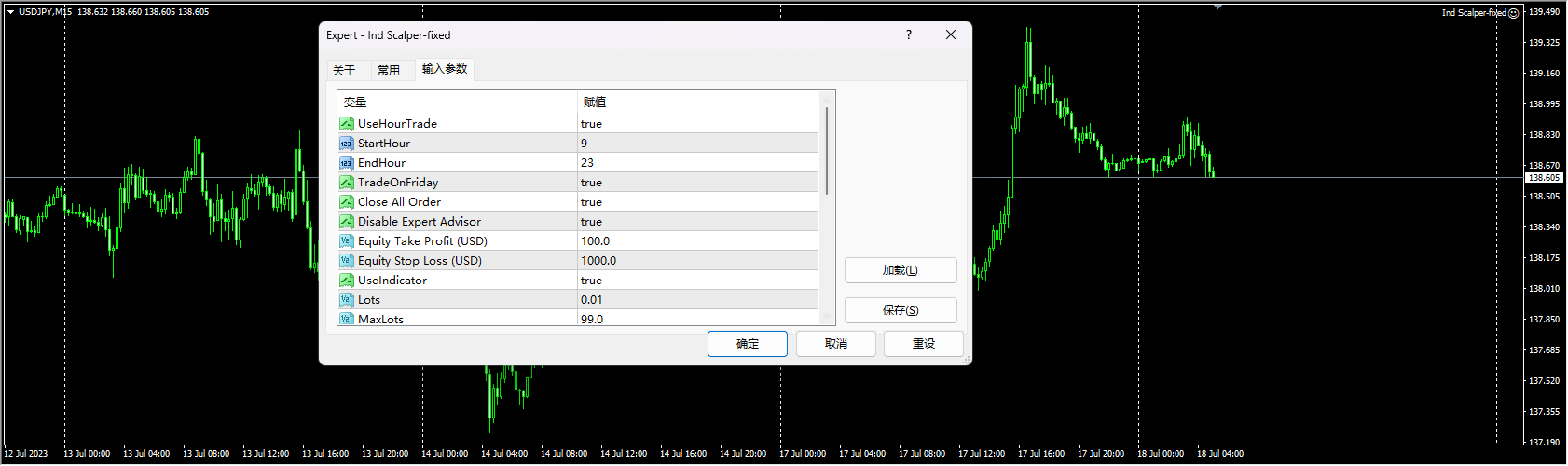Switch to the 常用 tab
Image resolution: width=1568 pixels, height=466 pixels.
389,70
